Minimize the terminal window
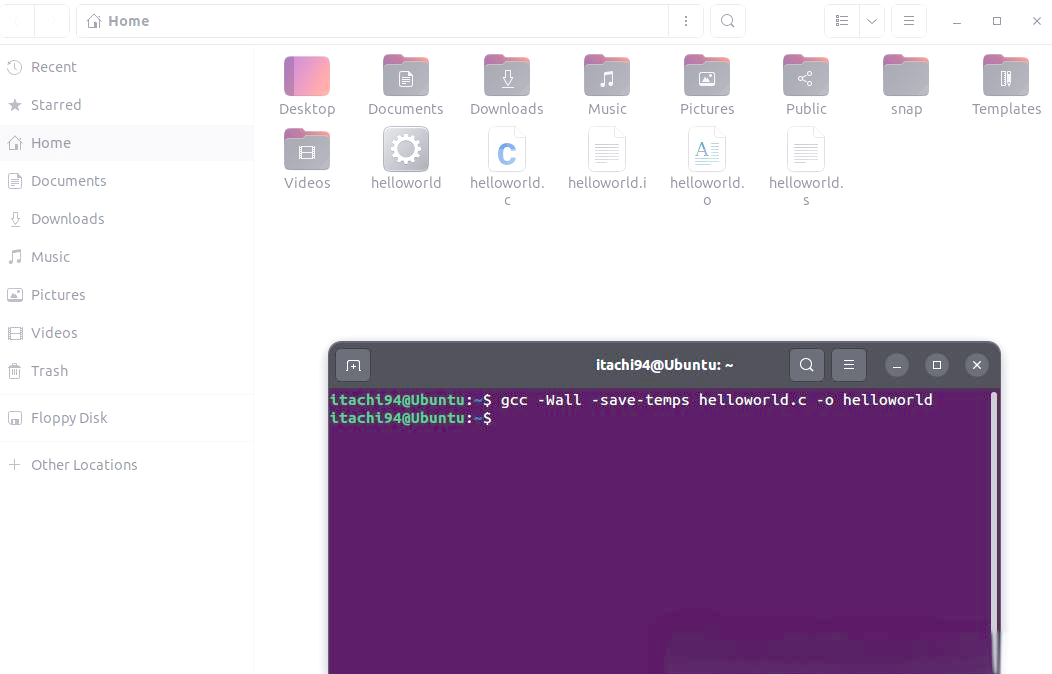The width and height of the screenshot is (1052, 674). [896, 366]
